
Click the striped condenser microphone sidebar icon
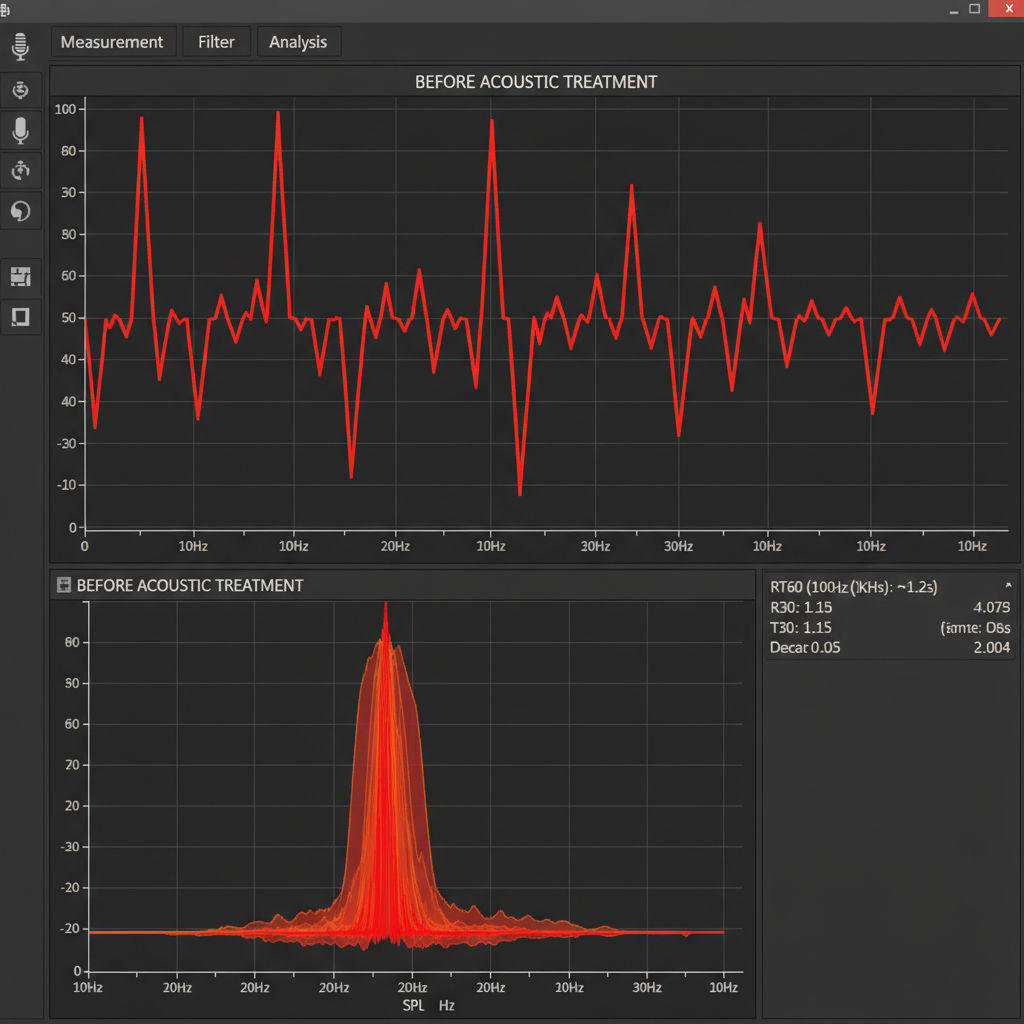20,46
